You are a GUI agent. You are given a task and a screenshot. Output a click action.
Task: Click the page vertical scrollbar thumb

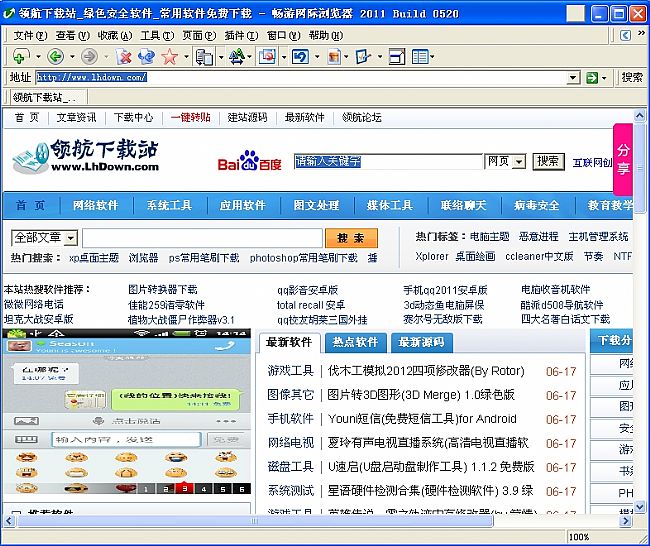(x=640, y=168)
